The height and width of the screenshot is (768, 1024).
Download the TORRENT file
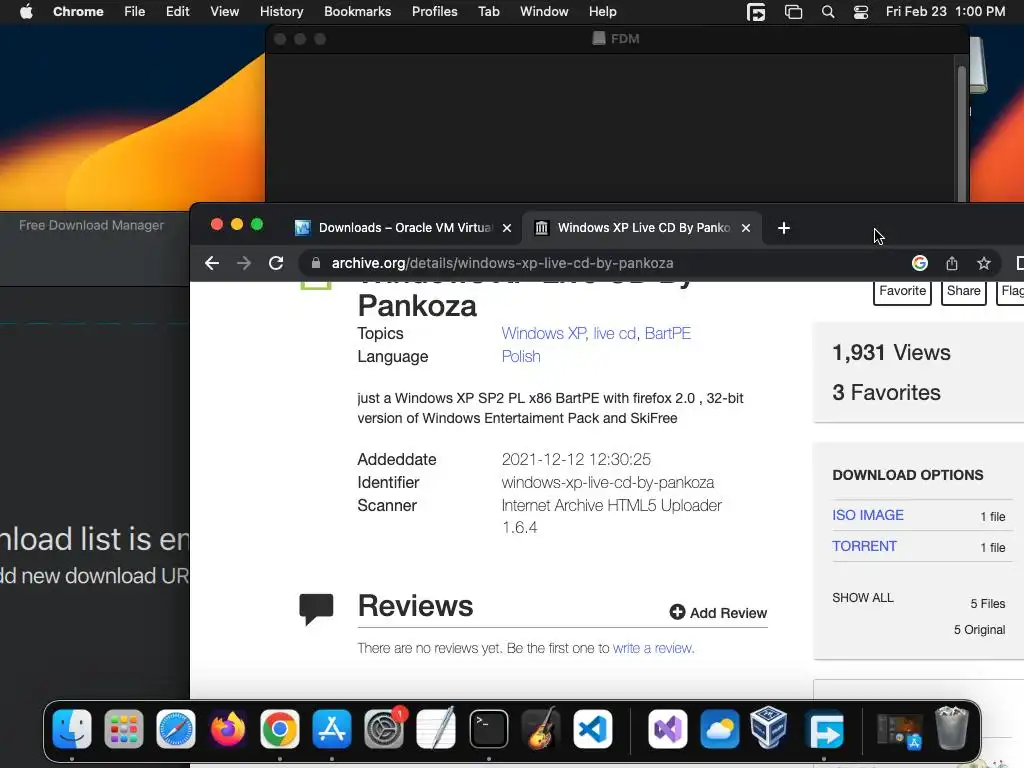[864, 546]
